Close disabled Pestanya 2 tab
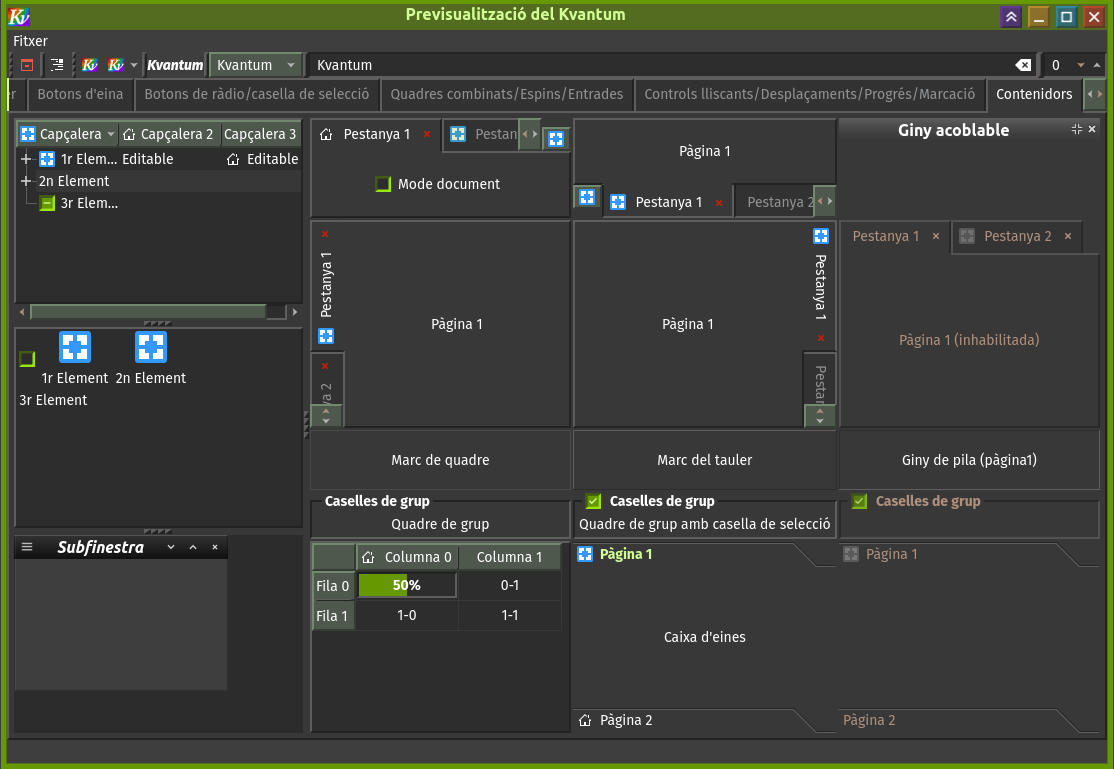1114x769 pixels. tap(1068, 236)
